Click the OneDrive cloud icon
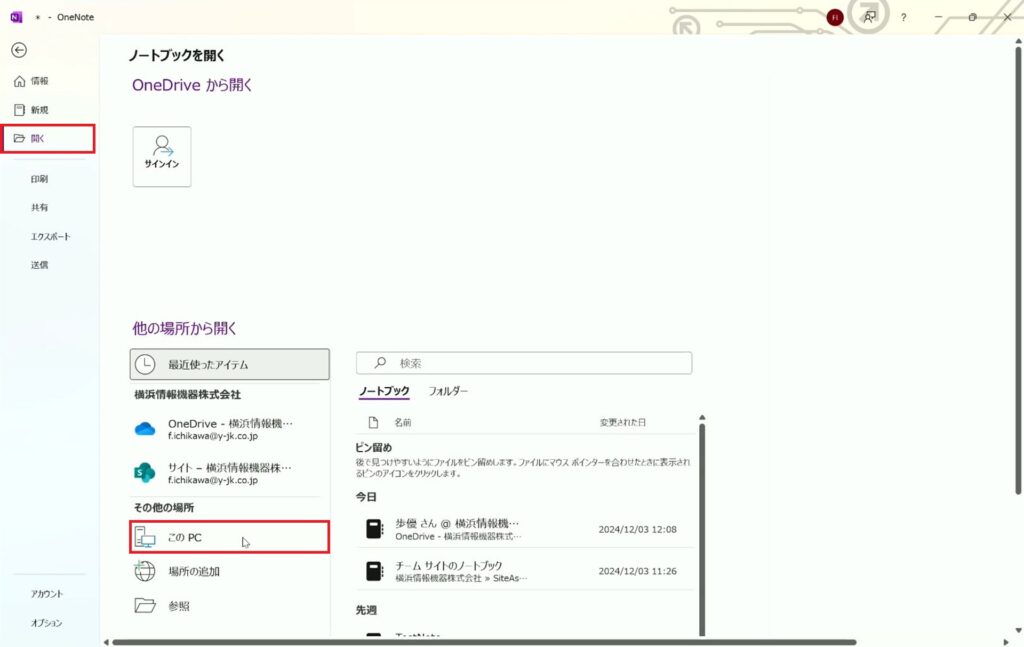This screenshot has height=647, width=1024. (x=145, y=429)
